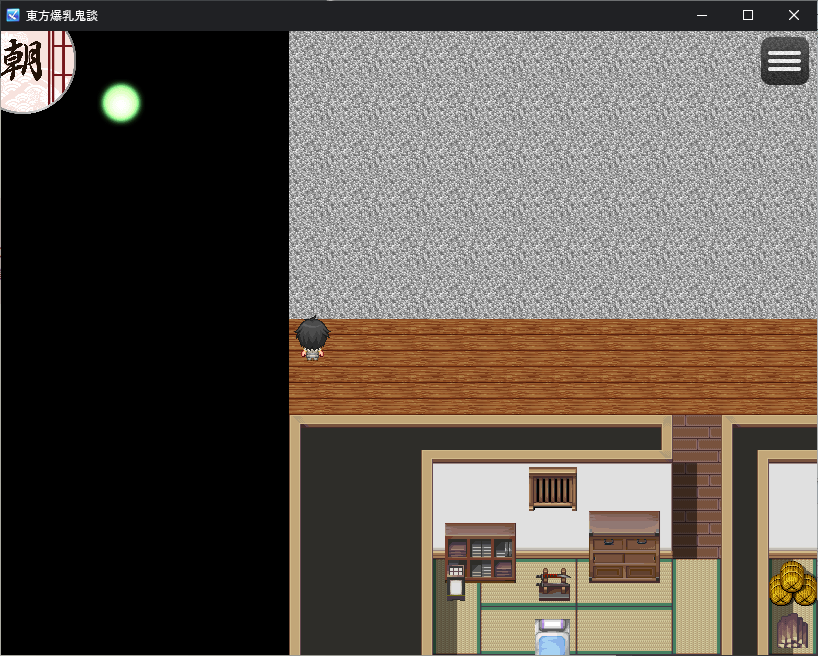Minimize the game window

[x=702, y=15]
